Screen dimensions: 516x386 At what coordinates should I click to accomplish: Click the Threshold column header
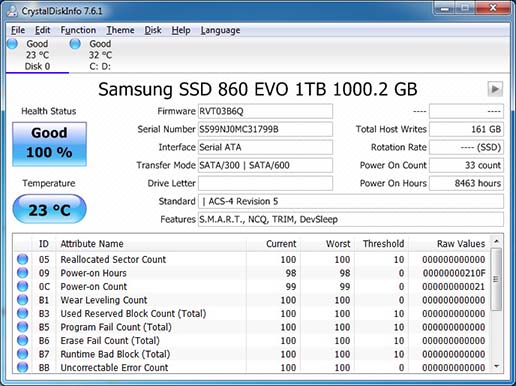pyautogui.click(x=382, y=244)
